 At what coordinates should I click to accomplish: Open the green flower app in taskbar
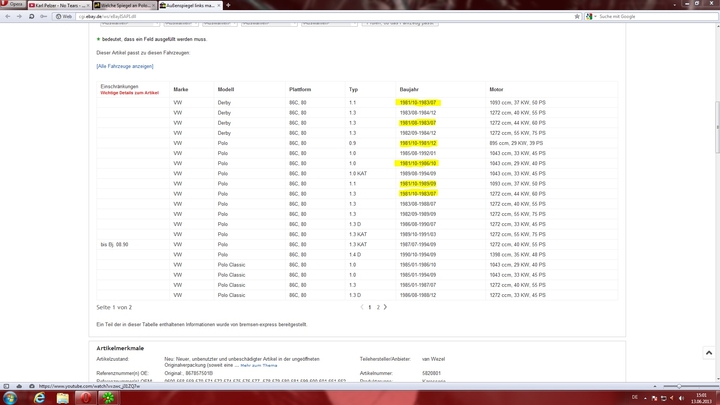[x=108, y=398]
